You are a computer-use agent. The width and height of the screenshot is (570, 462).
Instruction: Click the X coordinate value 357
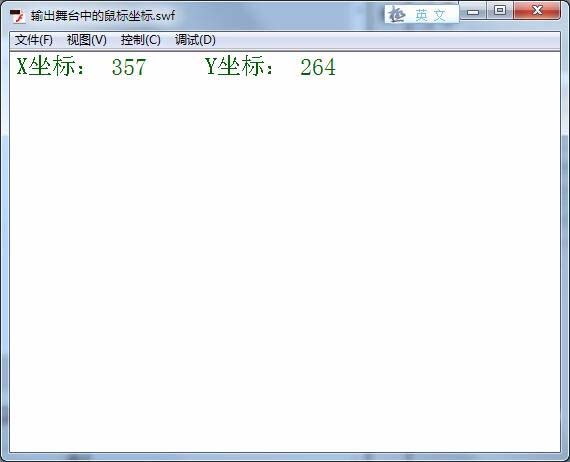pyautogui.click(x=129, y=67)
